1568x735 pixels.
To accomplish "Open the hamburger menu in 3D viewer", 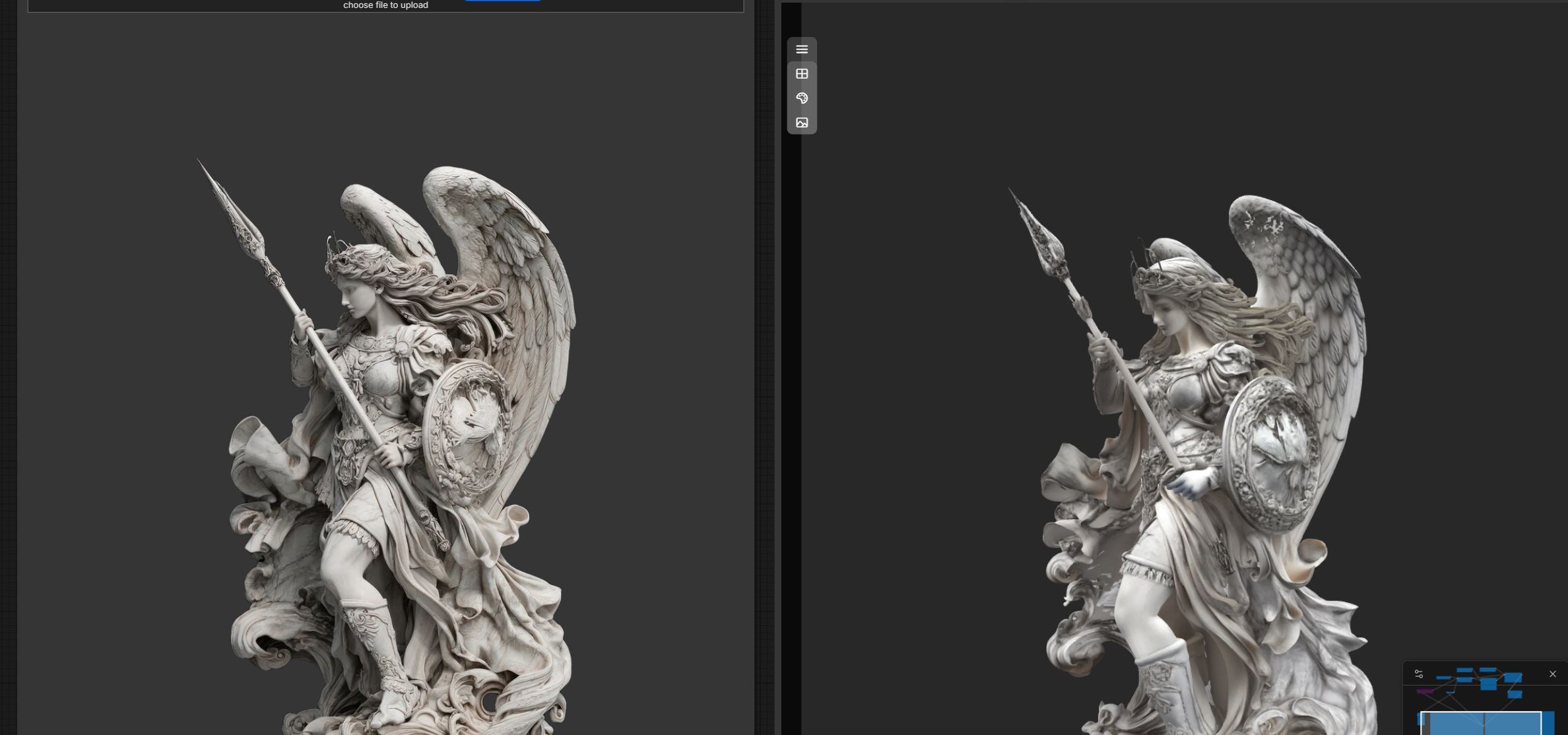I will point(802,50).
